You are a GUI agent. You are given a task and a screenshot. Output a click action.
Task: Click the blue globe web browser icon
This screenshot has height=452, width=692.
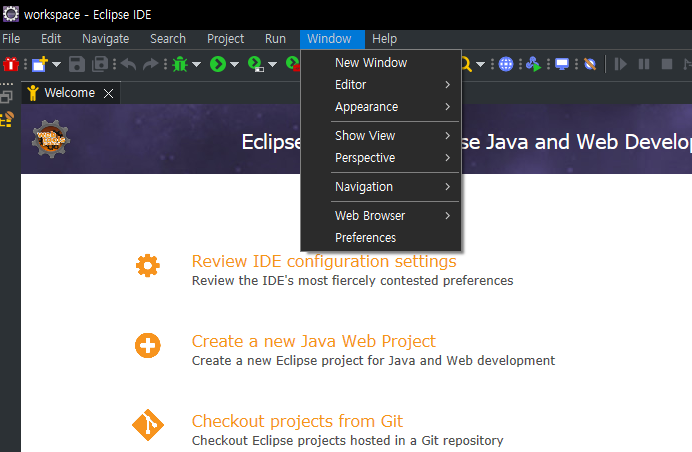coord(506,64)
